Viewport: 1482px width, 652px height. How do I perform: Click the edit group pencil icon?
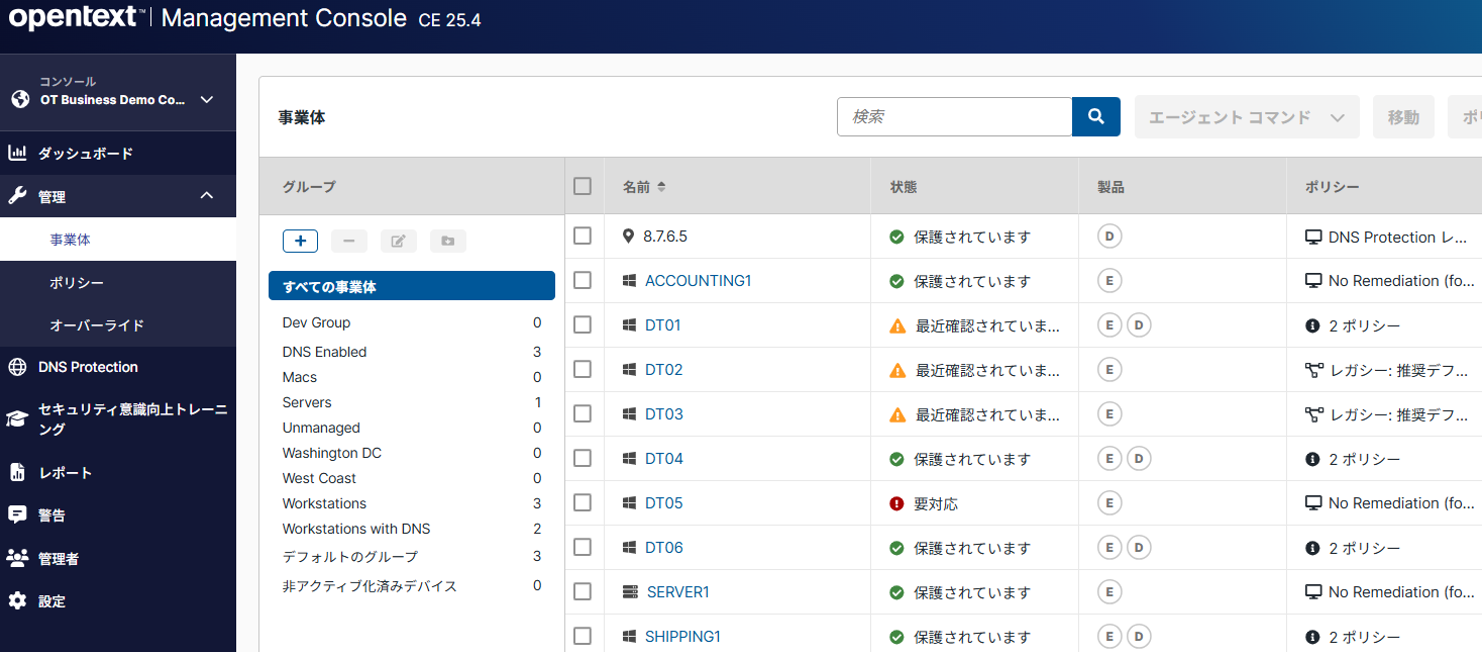point(398,241)
